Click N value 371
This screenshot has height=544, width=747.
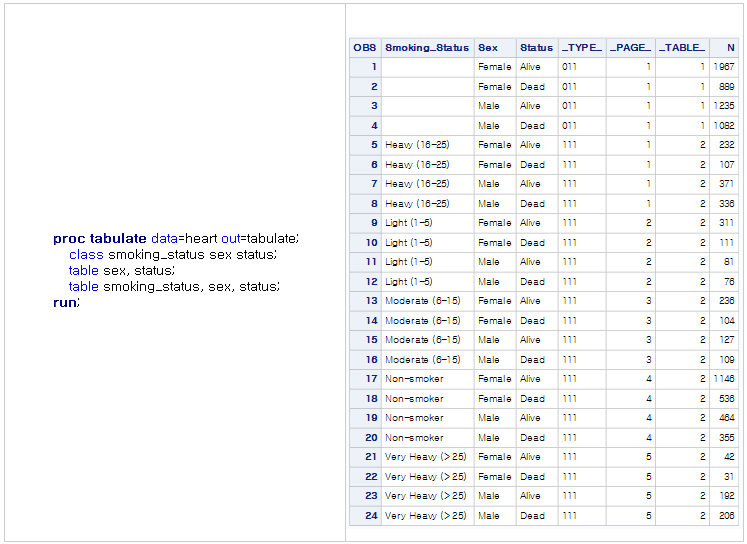[x=727, y=184]
